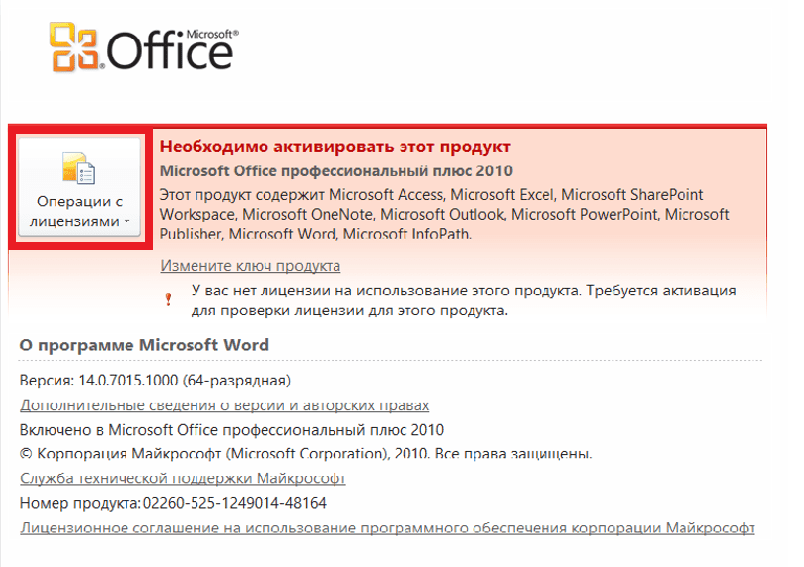Viewport: 804px width, 567px height.
Task: Click the Включено в Microsoft Office line
Action: click(232, 430)
